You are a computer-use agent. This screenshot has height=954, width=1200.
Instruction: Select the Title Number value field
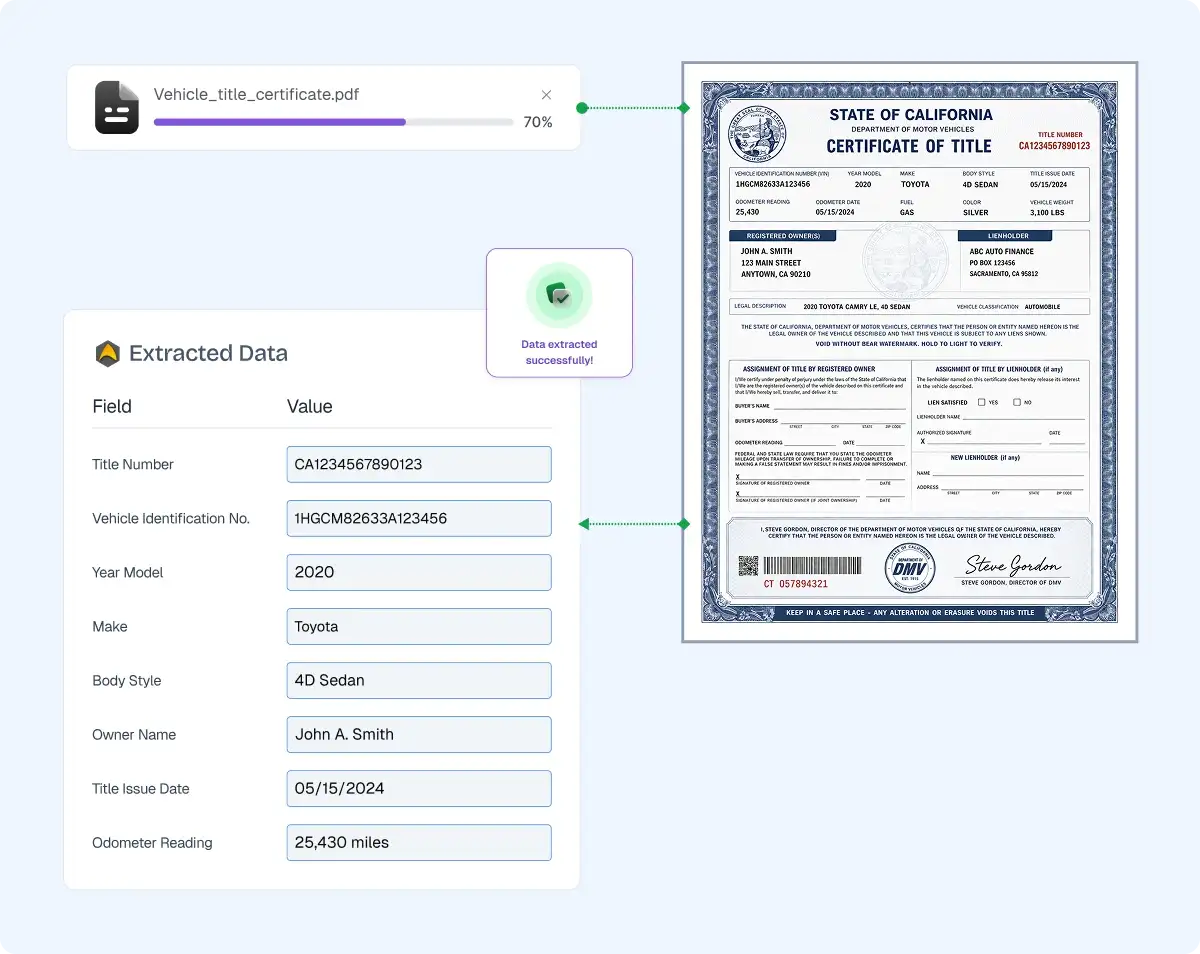[x=418, y=464]
